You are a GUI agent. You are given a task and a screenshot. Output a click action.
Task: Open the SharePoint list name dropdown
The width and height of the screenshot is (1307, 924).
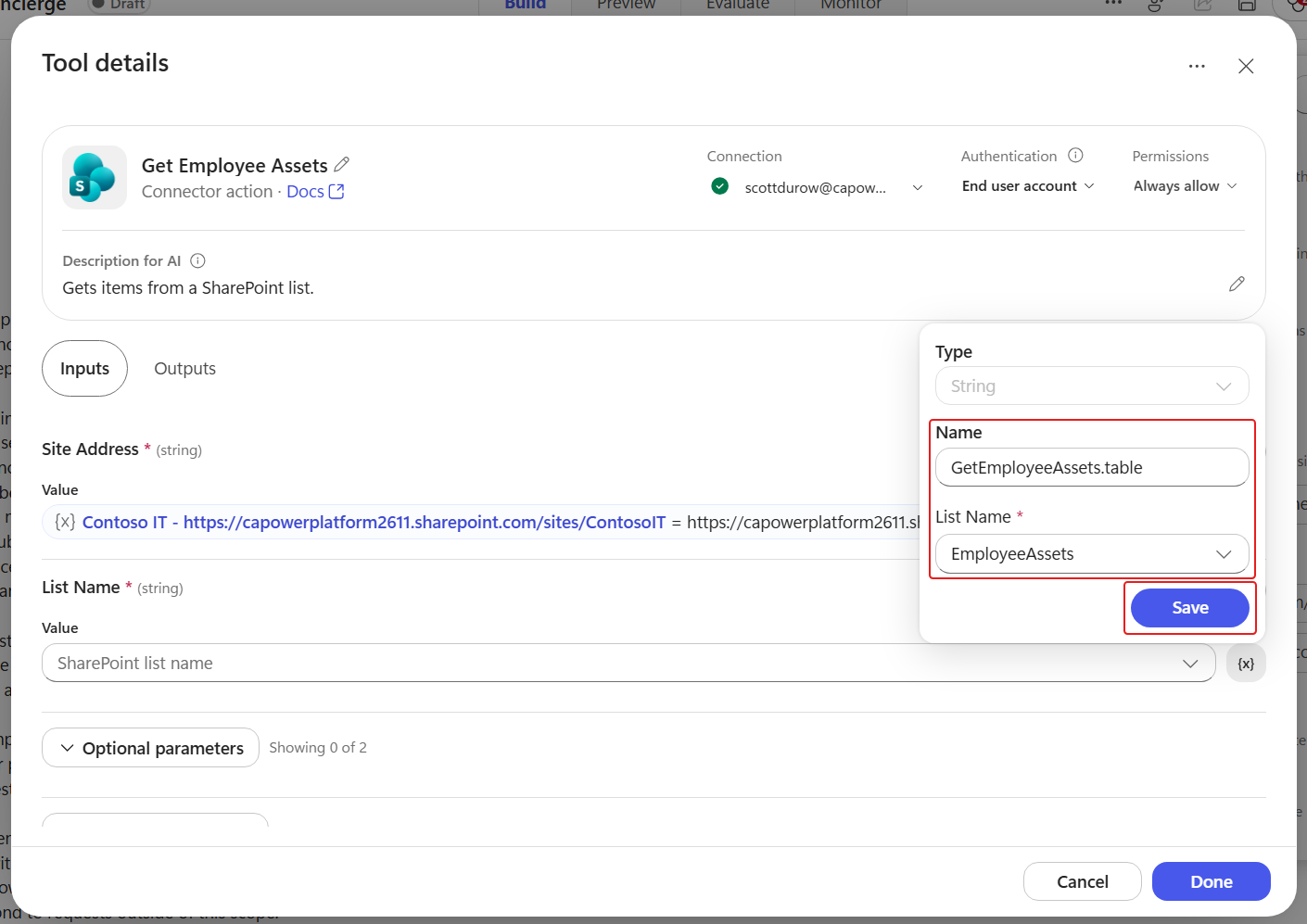[x=628, y=664]
